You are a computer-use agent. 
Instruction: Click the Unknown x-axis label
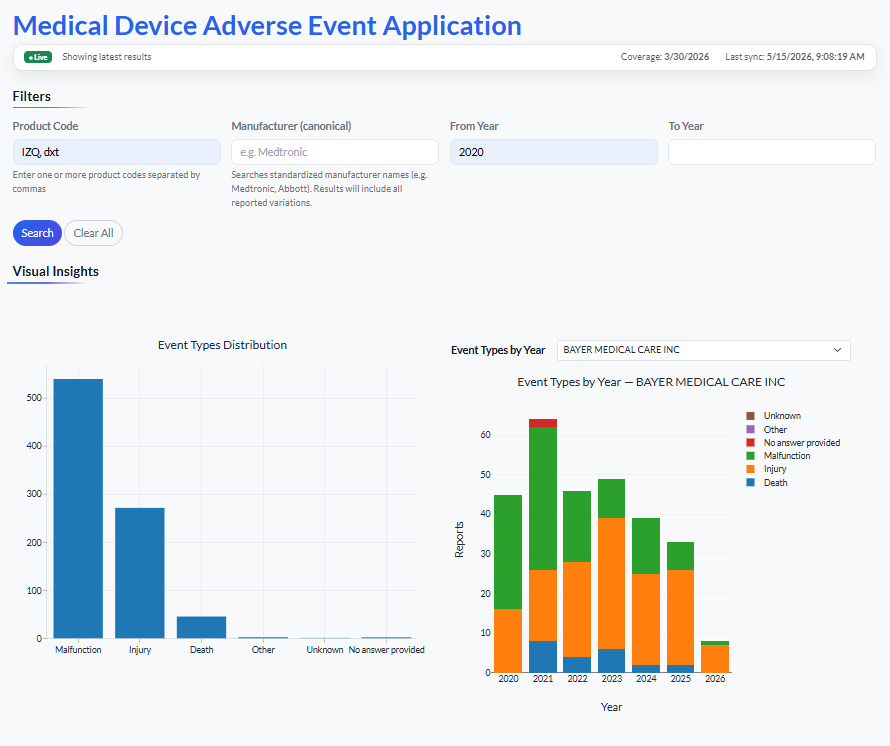pyautogui.click(x=325, y=649)
